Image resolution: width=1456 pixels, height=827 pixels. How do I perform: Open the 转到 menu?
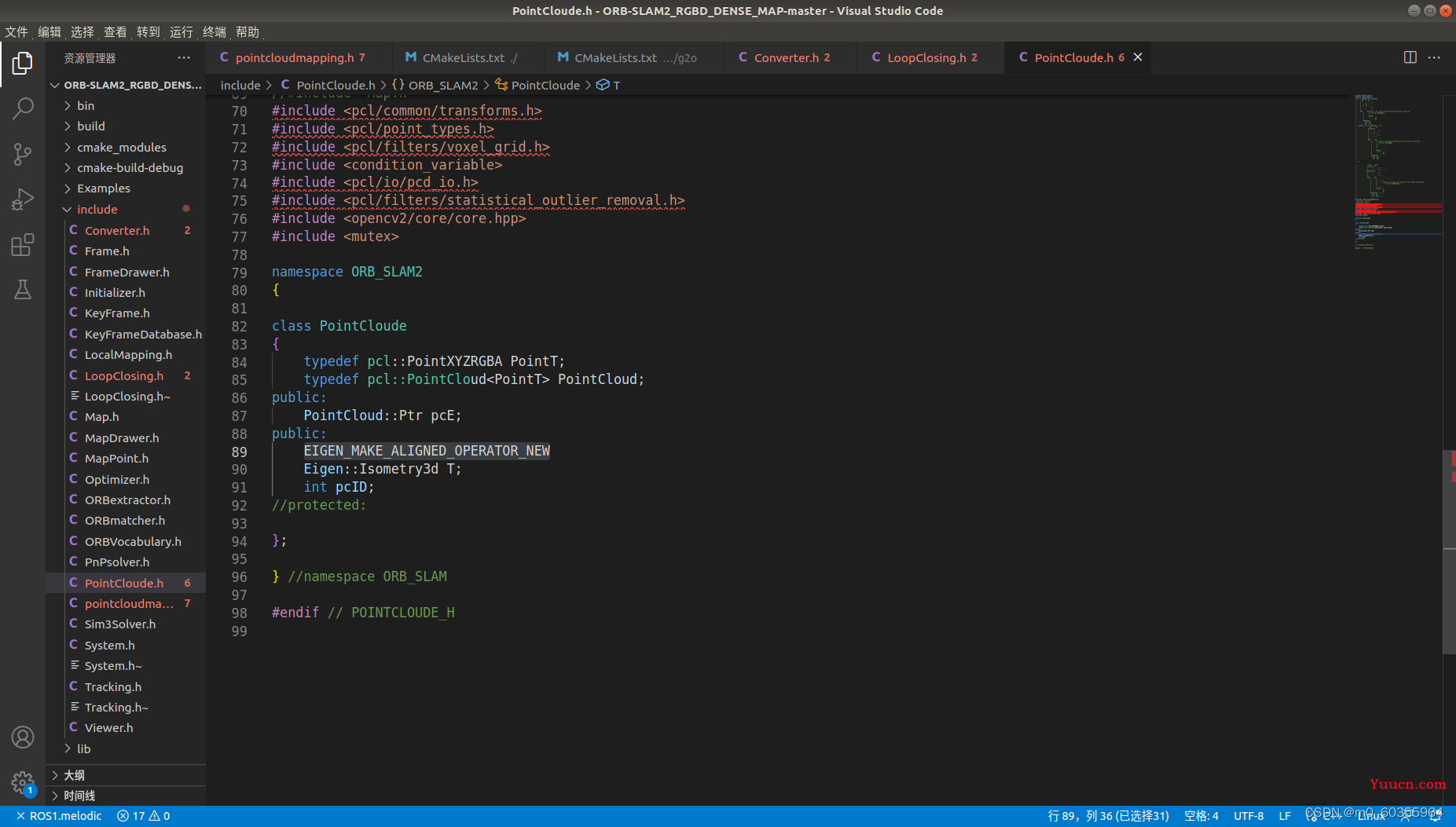[x=149, y=32]
